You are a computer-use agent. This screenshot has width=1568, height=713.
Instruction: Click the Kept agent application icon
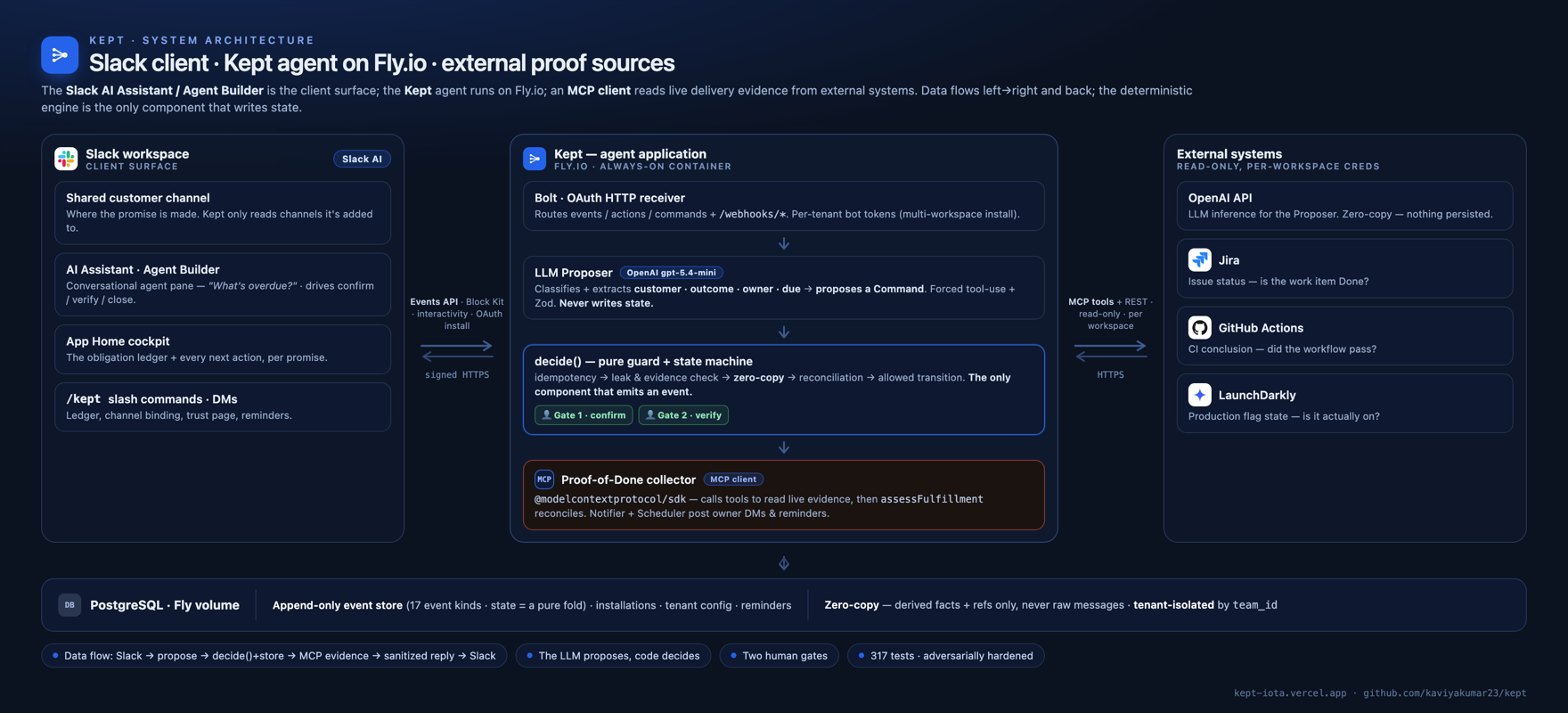[535, 159]
